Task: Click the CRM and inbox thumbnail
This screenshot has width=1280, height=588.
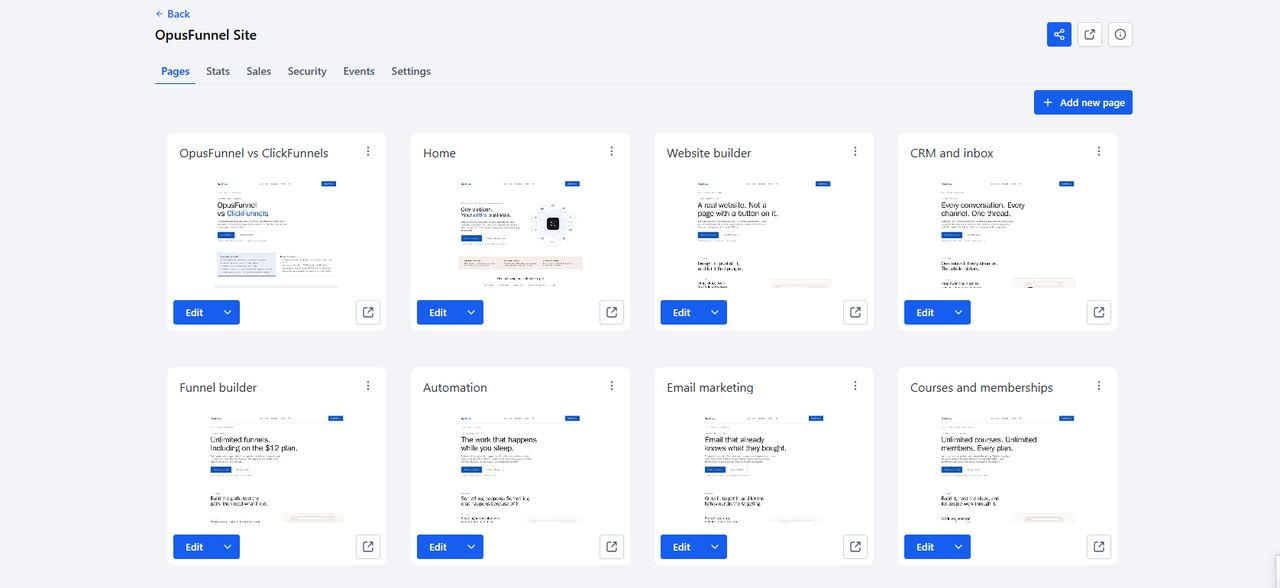Action: tap(1008, 233)
